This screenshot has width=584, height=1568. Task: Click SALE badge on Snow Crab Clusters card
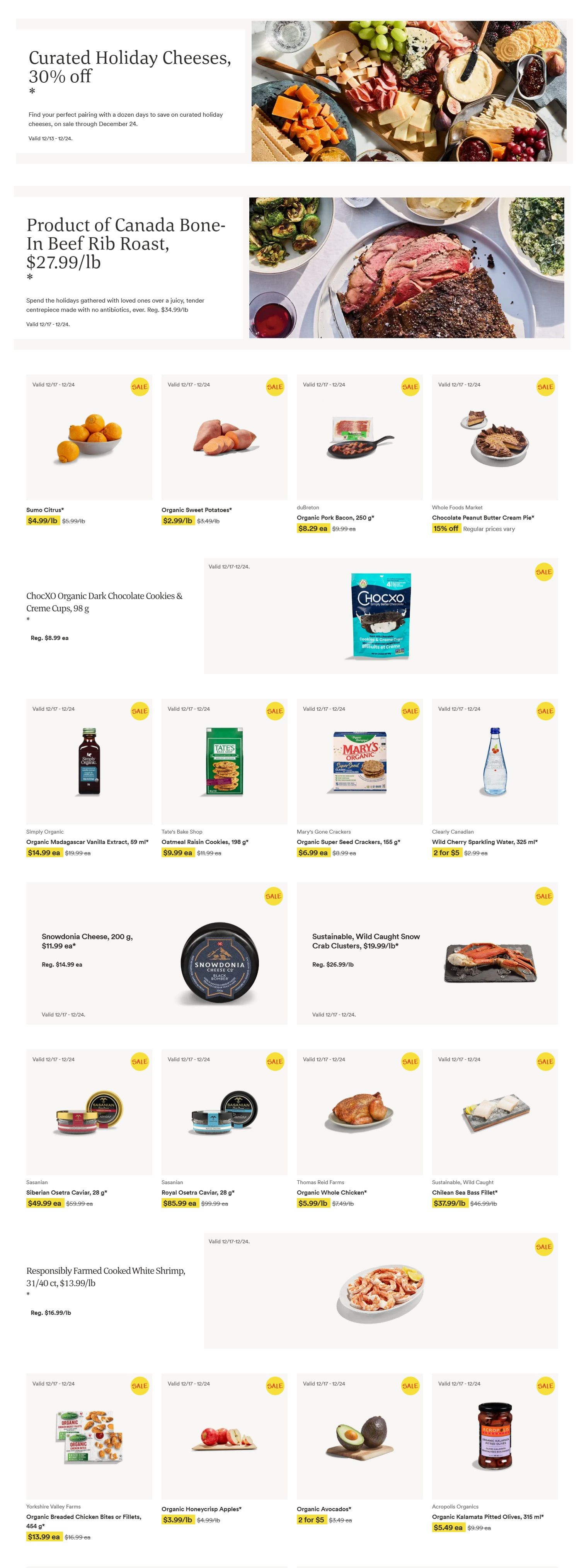point(544,896)
